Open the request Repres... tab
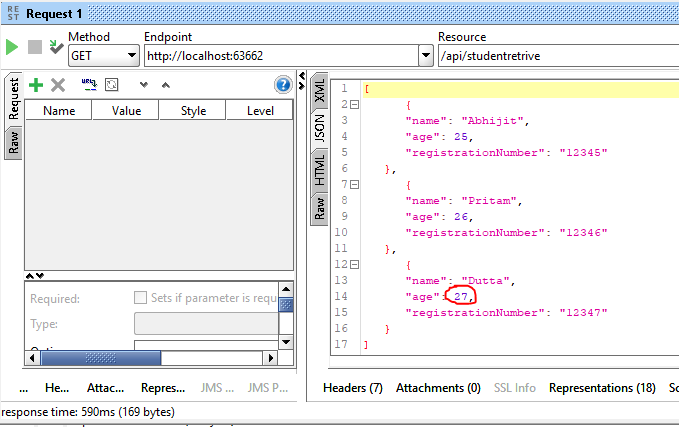Viewport: 679px width, 427px height. pos(163,388)
